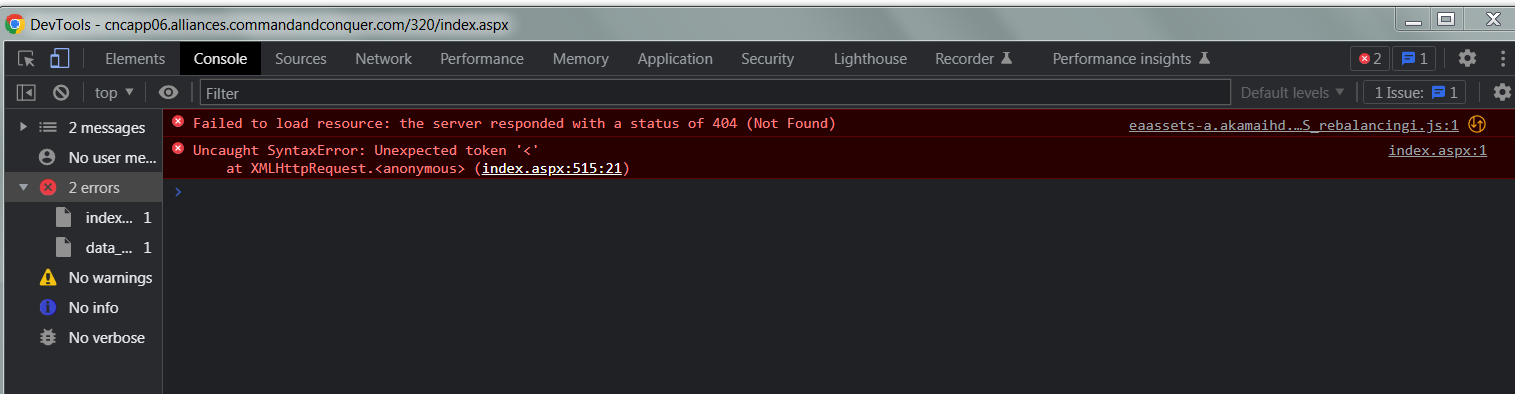This screenshot has width=1515, height=394.
Task: Click into the console Filter field
Action: click(x=715, y=93)
